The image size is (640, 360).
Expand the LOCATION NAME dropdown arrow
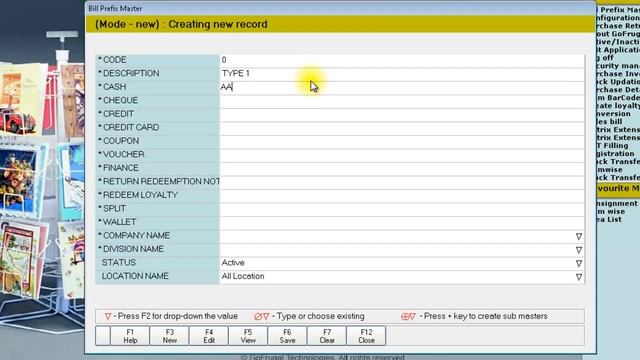pos(578,277)
